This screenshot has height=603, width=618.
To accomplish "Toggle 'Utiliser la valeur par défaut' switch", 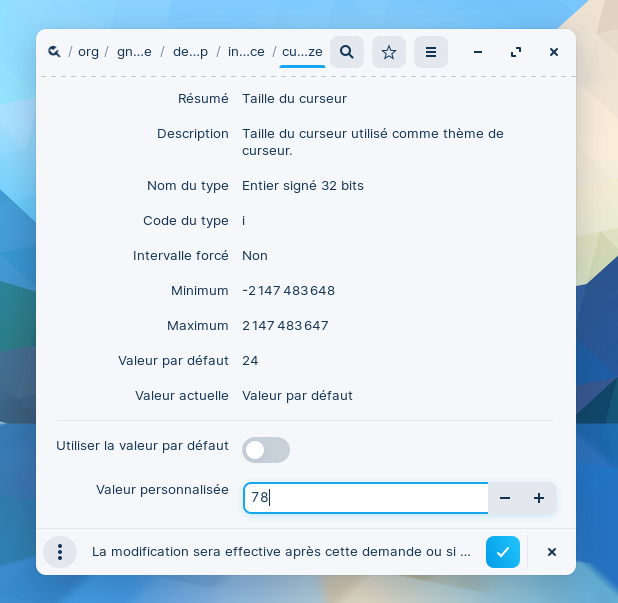I will (x=266, y=450).
